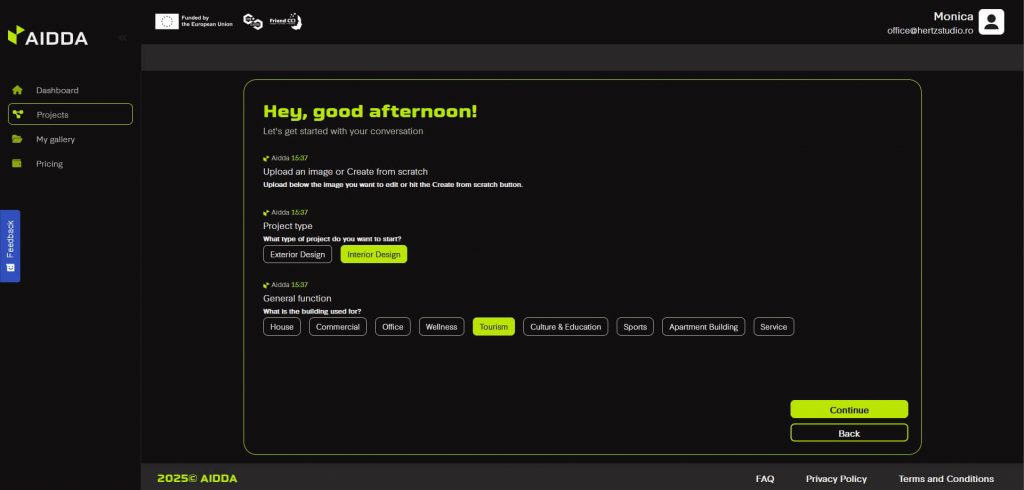Select the Interior Design project type
Viewport: 1024px width, 490px height.
click(374, 254)
